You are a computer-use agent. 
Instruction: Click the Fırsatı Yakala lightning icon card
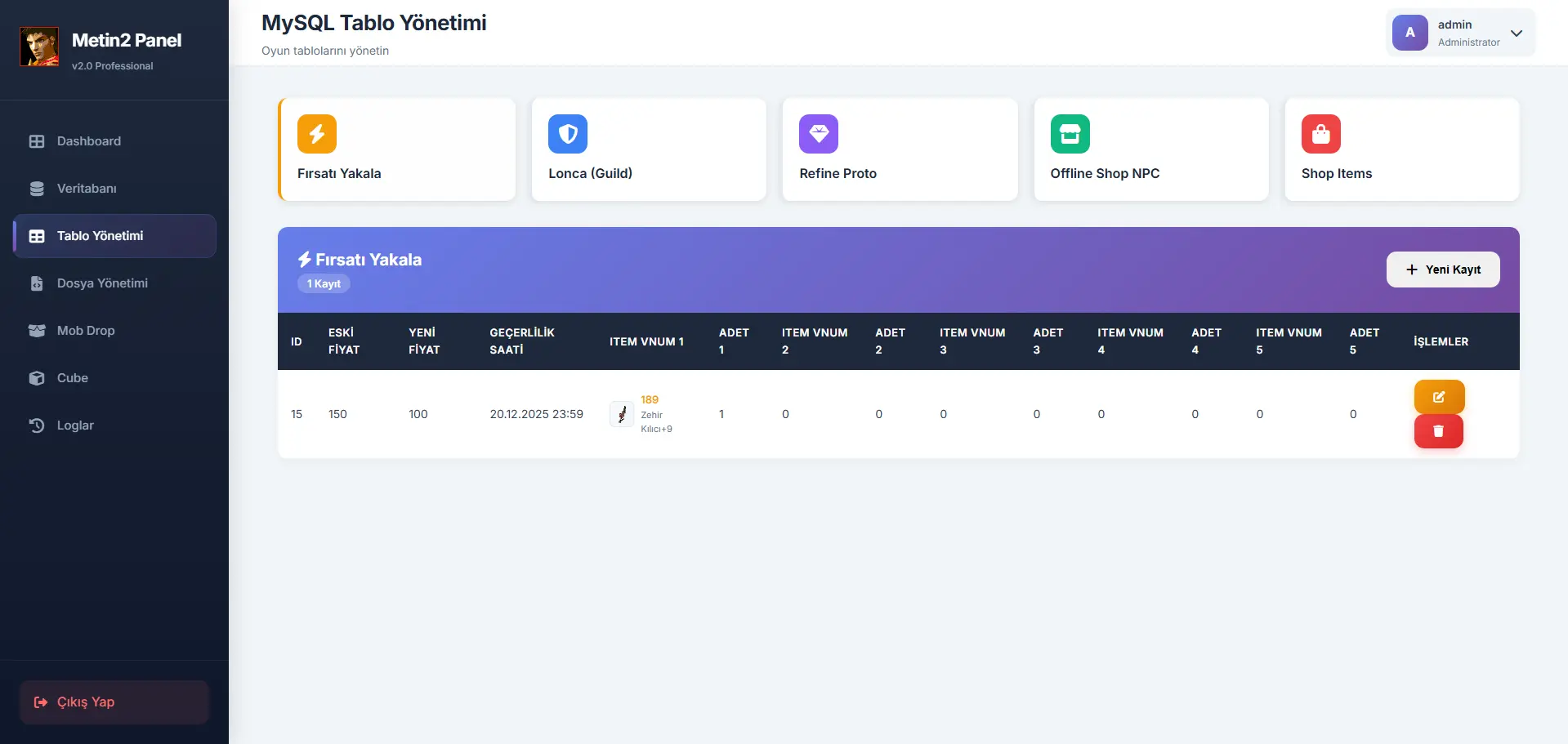pos(317,134)
